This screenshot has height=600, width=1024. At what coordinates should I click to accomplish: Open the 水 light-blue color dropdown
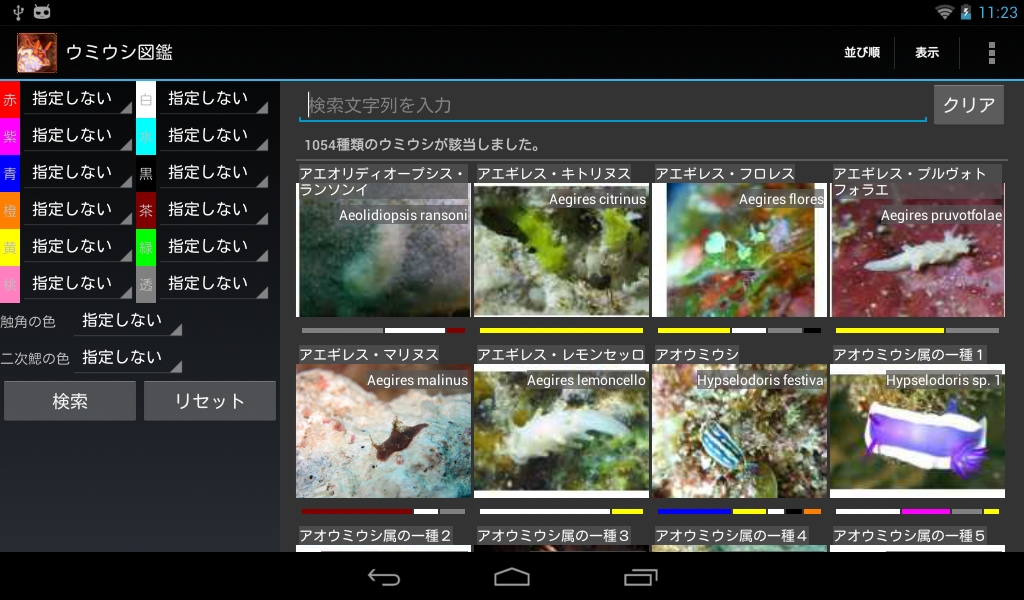[x=214, y=136]
